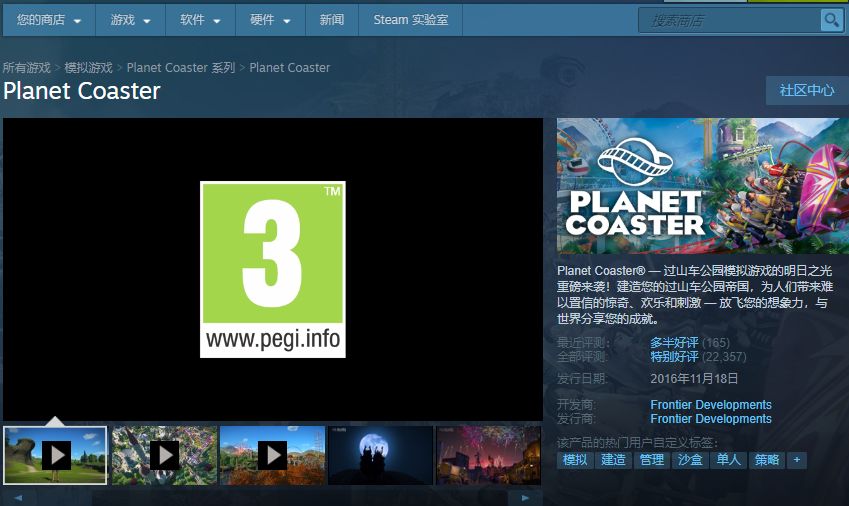Select the first video thumbnail with statue
Image resolution: width=849 pixels, height=506 pixels.
55,455
